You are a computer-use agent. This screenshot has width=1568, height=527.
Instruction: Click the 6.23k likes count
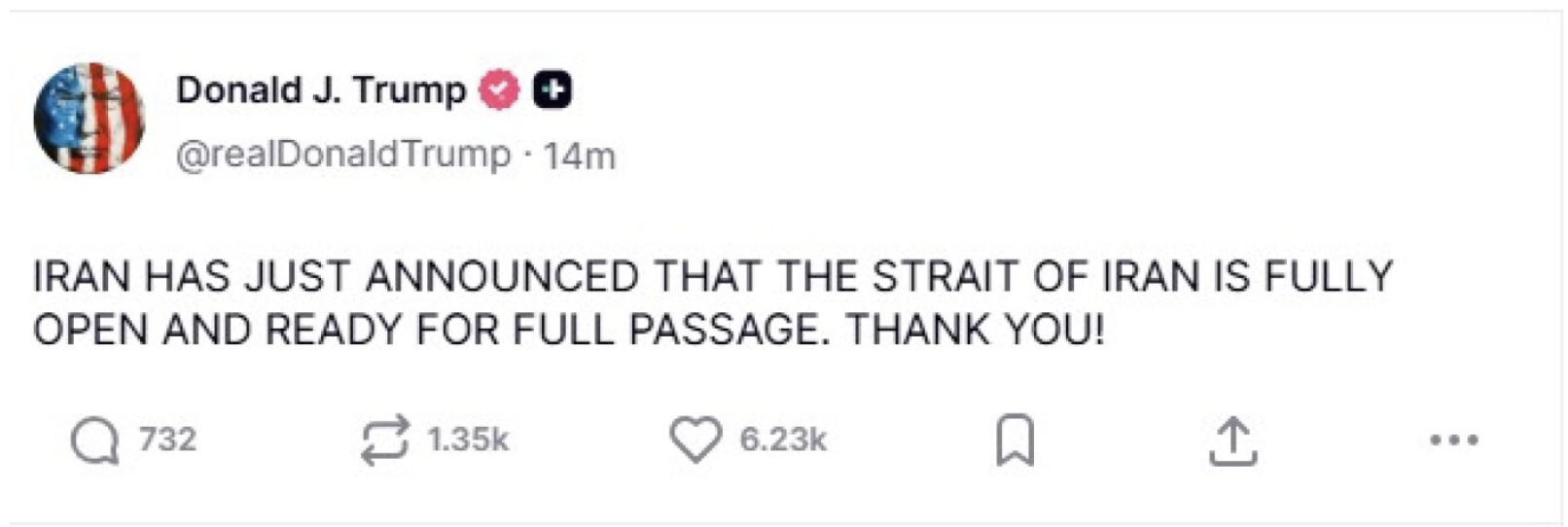[x=783, y=439]
